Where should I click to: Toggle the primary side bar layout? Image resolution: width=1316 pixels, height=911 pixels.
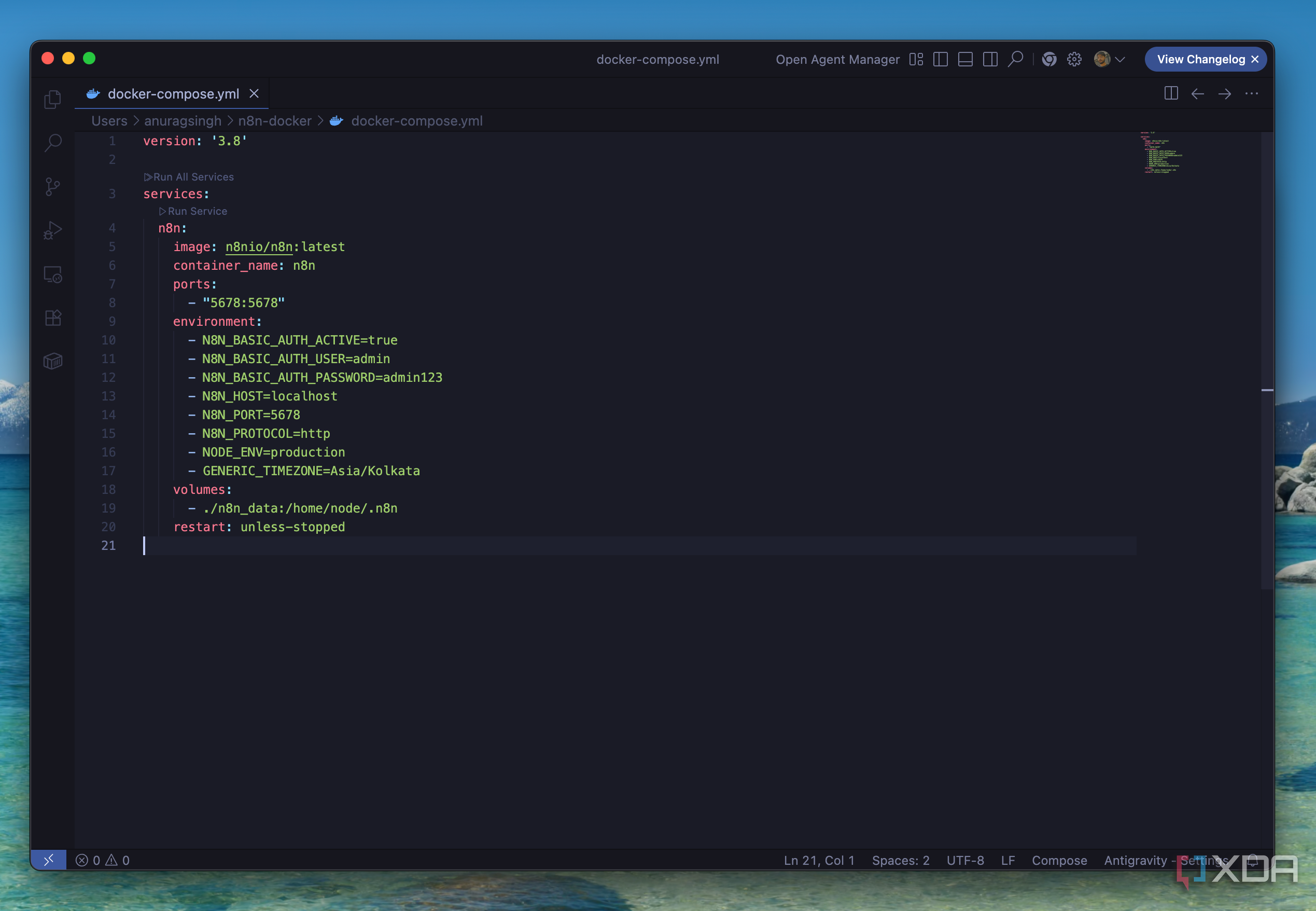[x=940, y=59]
